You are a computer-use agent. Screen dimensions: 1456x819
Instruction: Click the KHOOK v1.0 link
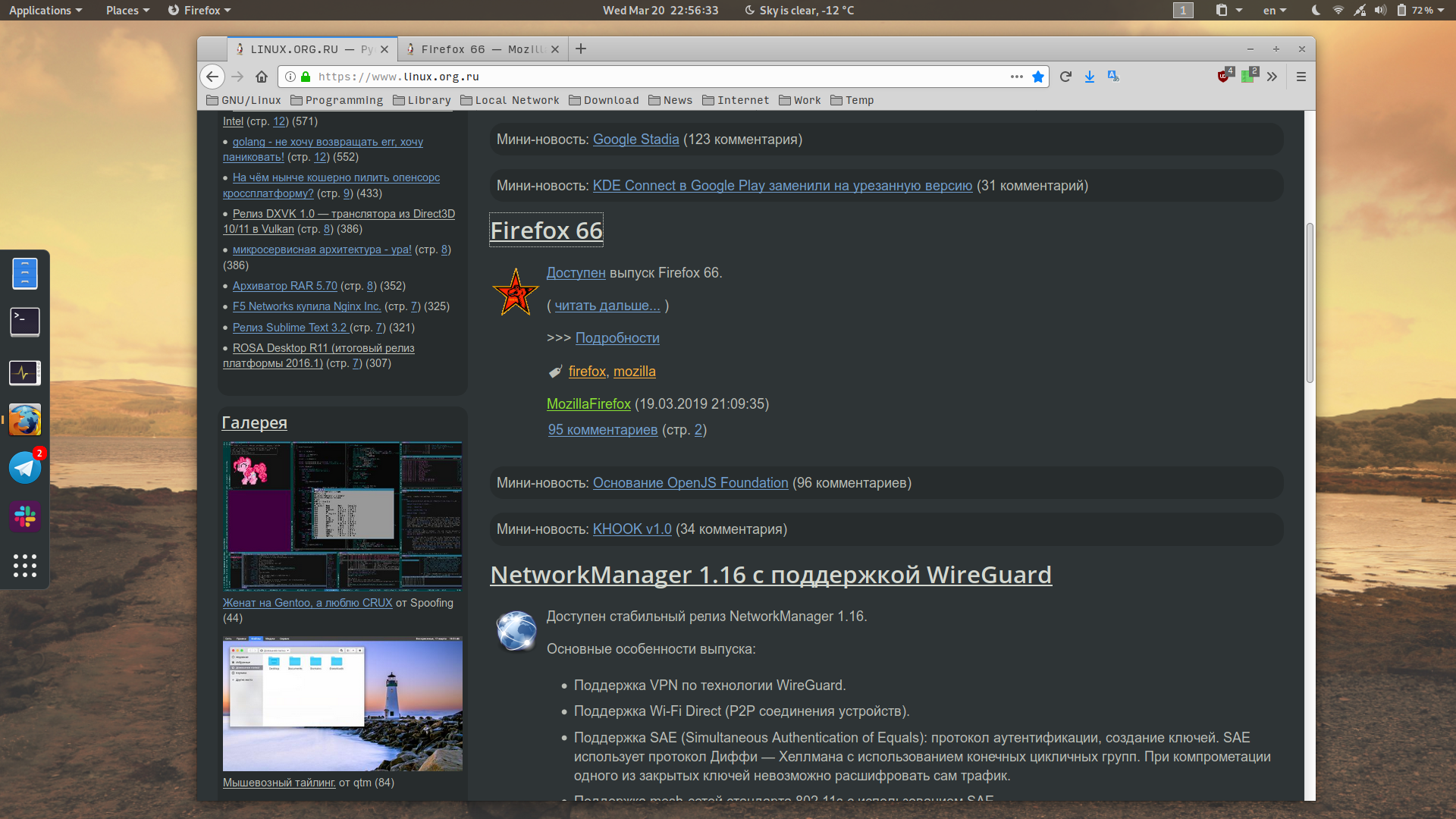click(x=632, y=529)
